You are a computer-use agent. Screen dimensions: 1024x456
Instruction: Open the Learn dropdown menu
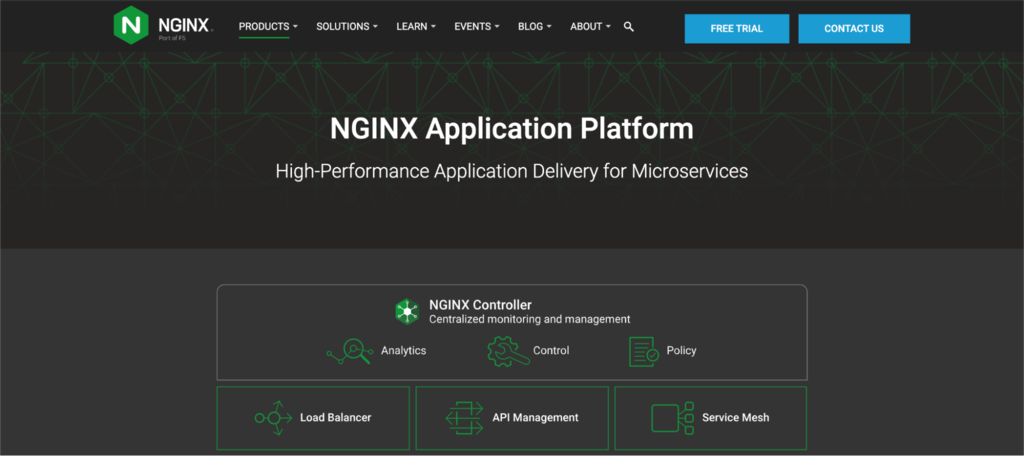coord(416,27)
